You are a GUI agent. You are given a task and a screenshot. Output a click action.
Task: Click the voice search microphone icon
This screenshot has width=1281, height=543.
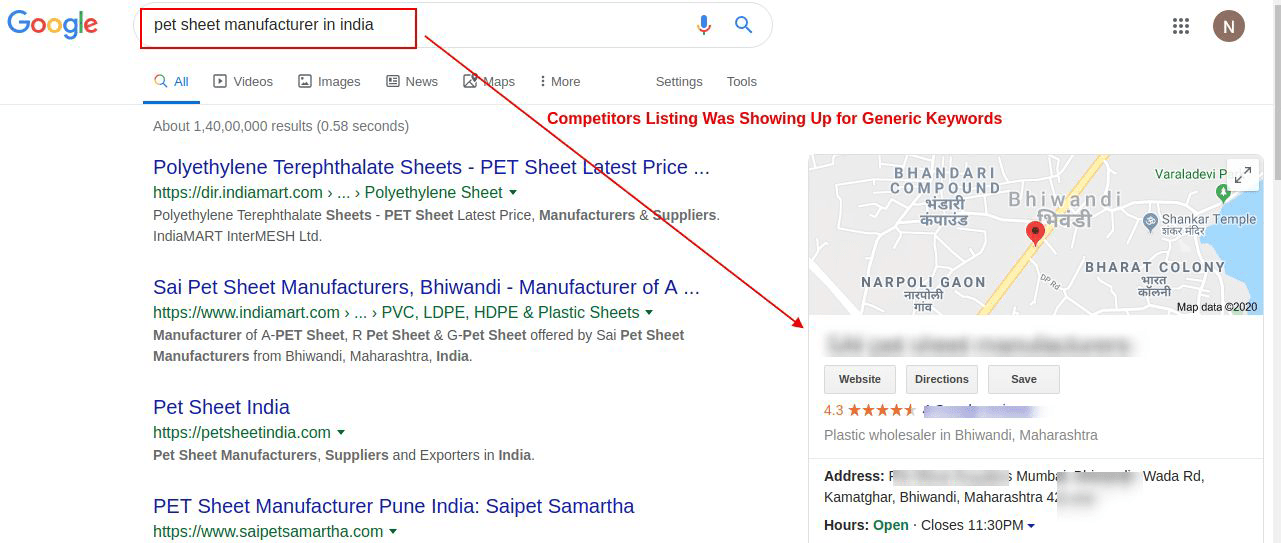coord(704,25)
